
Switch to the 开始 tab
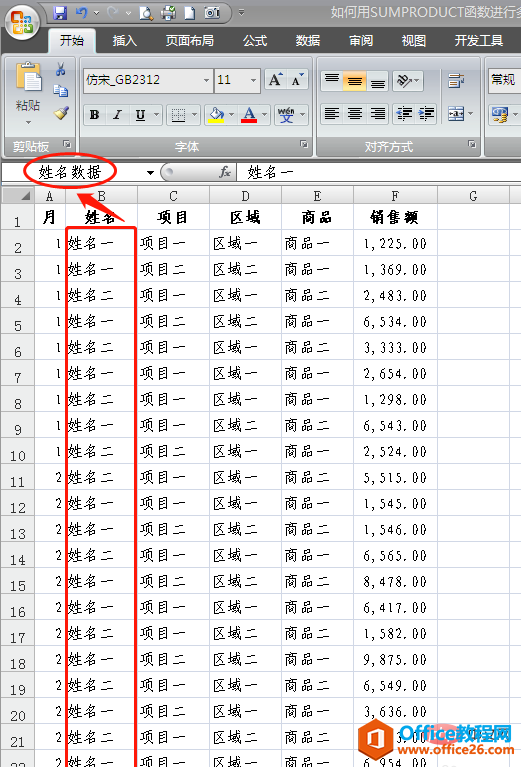point(71,41)
